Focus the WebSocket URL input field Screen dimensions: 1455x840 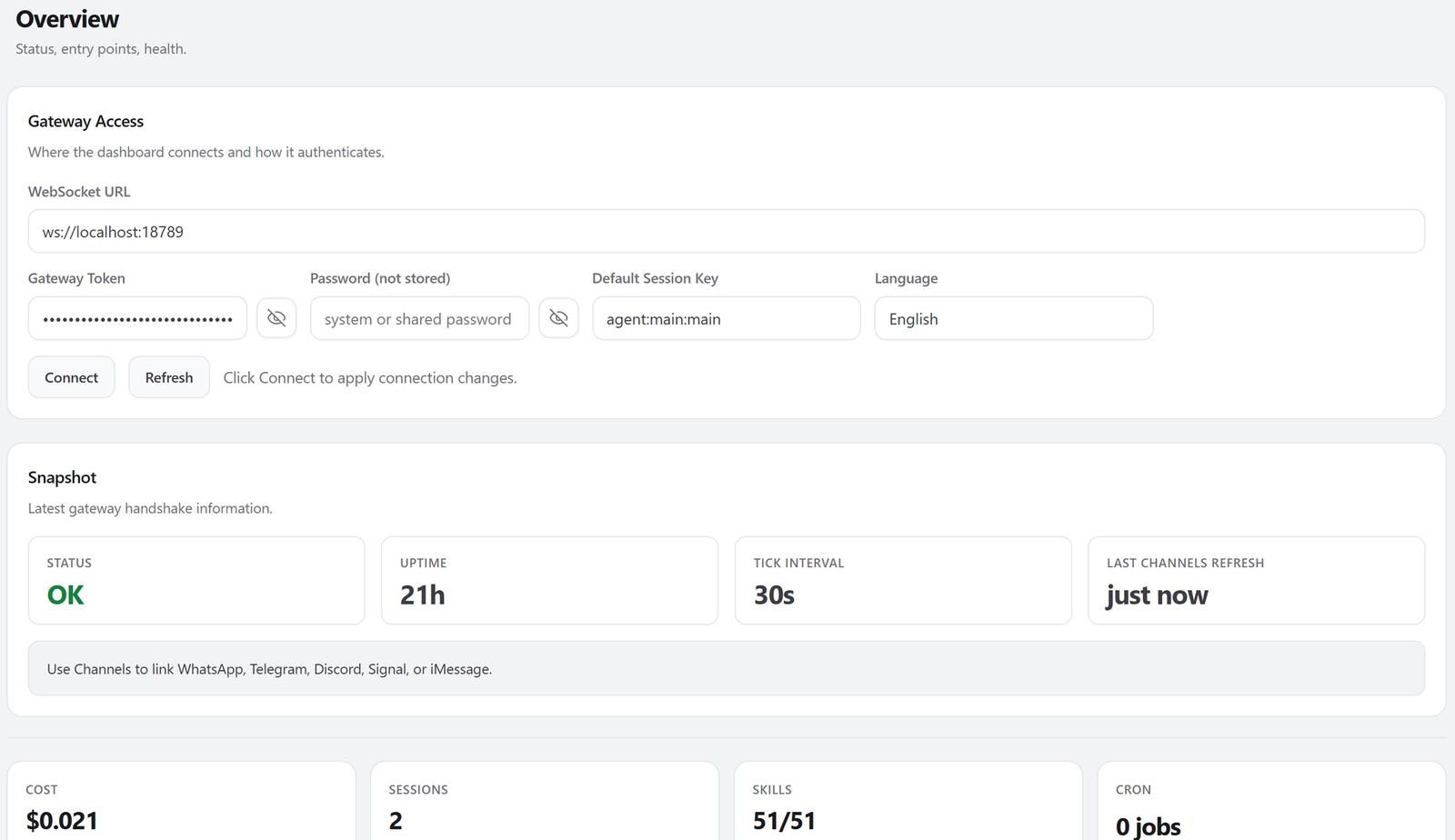(726, 232)
